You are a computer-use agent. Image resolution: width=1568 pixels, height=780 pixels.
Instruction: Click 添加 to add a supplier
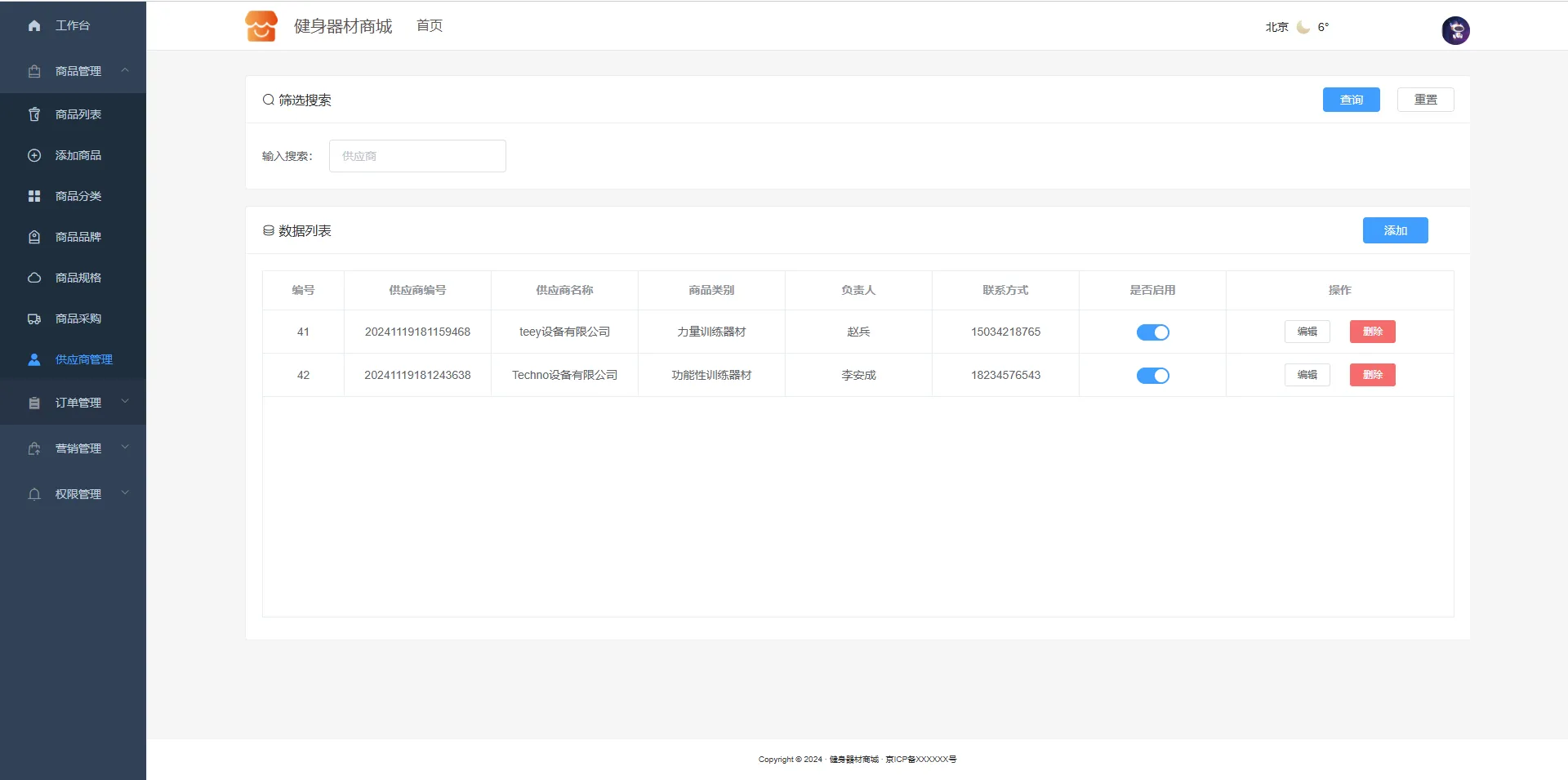click(1395, 230)
